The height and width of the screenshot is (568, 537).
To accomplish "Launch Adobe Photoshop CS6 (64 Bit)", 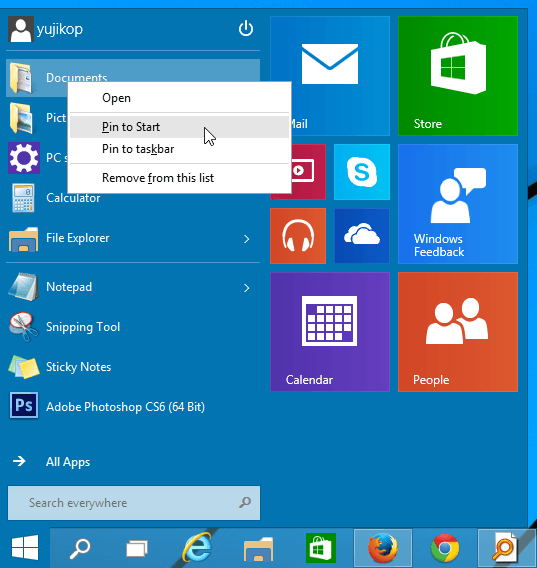I will pyautogui.click(x=133, y=406).
